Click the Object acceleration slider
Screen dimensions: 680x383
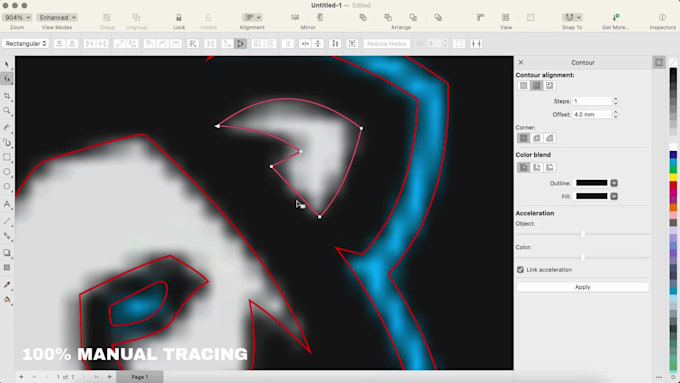pos(583,234)
